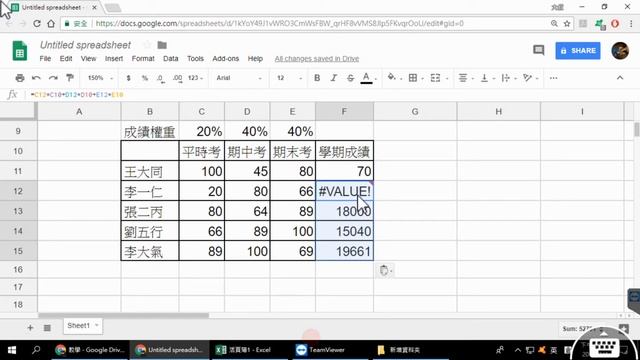Image resolution: width=640 pixels, height=360 pixels.
Task: Click the blue SHARE button
Action: click(578, 51)
